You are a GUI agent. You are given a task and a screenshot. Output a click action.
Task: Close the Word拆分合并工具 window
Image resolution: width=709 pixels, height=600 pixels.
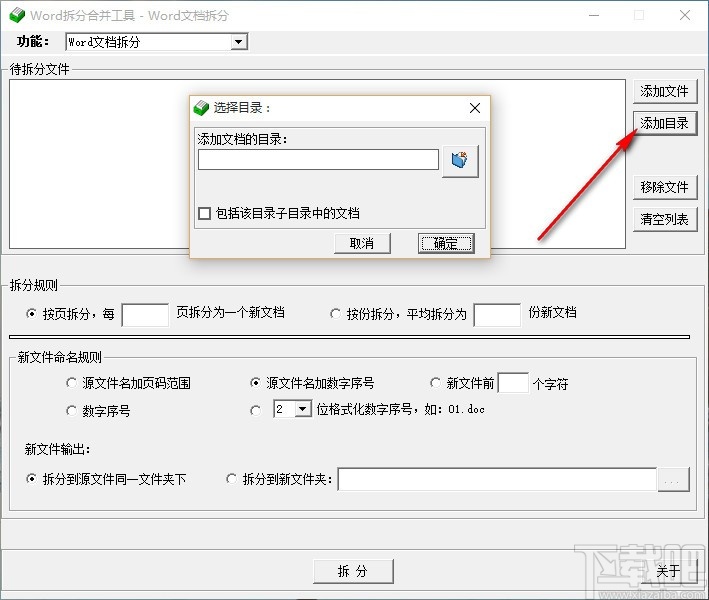(x=685, y=15)
